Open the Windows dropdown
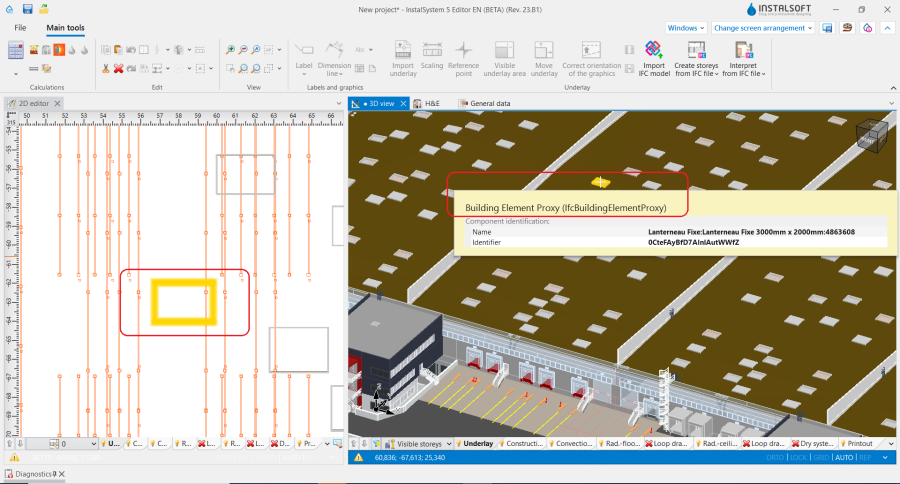The image size is (900, 484). pyautogui.click(x=686, y=28)
